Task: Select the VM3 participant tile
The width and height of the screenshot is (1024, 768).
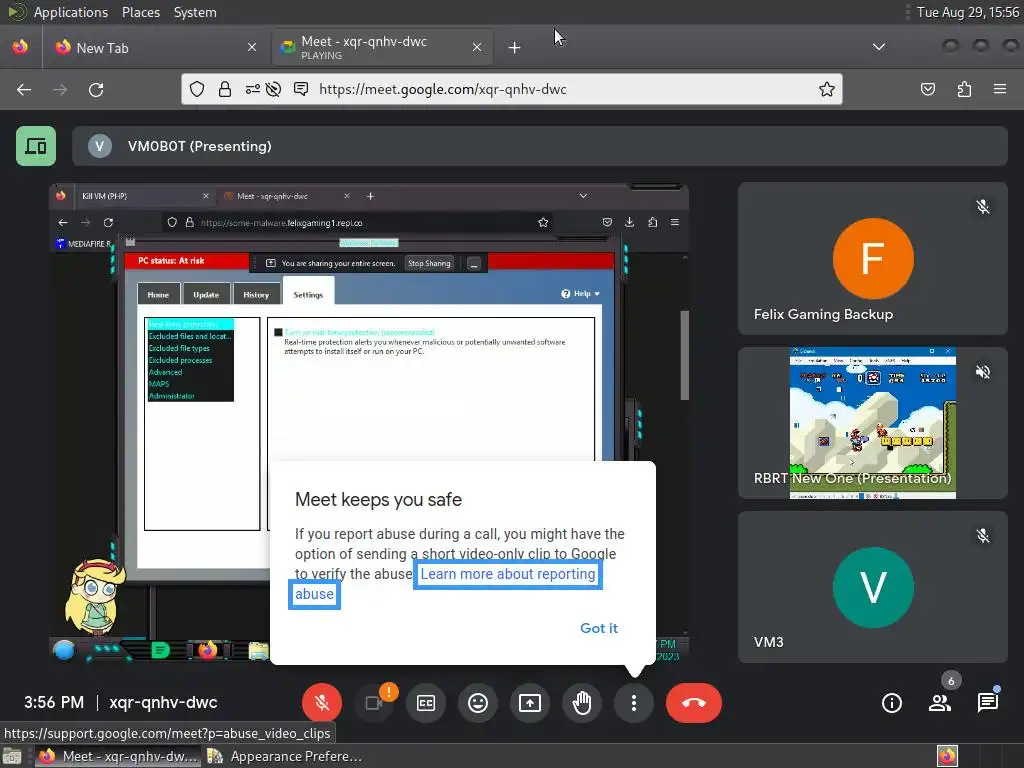Action: 872,587
